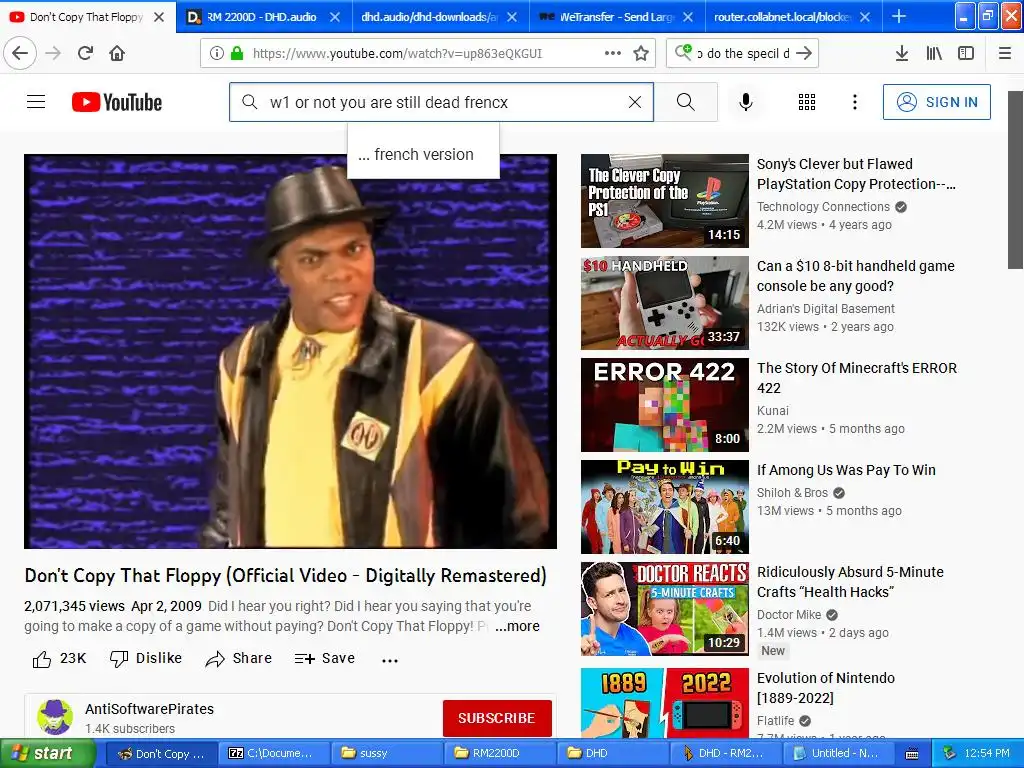Click the Doctor Reacts video thumbnail
1024x768 pixels.
[665, 609]
